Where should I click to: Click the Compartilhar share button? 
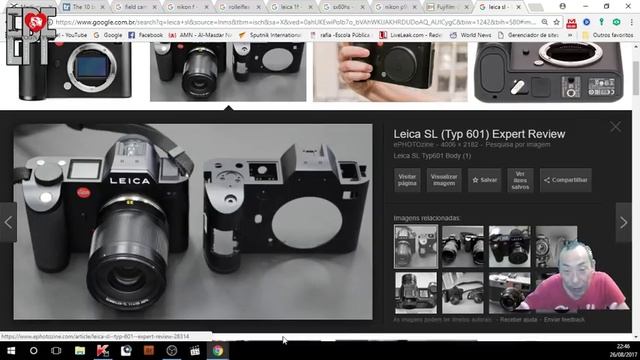pos(566,180)
